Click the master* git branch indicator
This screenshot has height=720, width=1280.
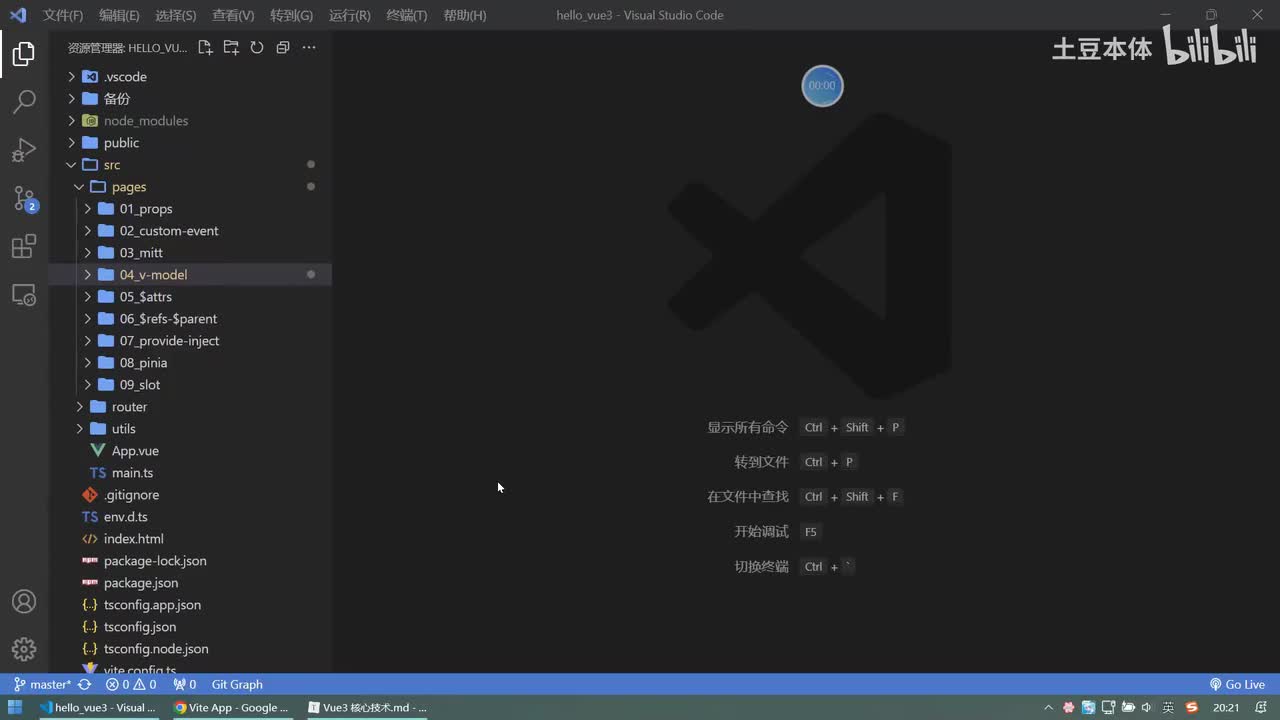coord(43,685)
